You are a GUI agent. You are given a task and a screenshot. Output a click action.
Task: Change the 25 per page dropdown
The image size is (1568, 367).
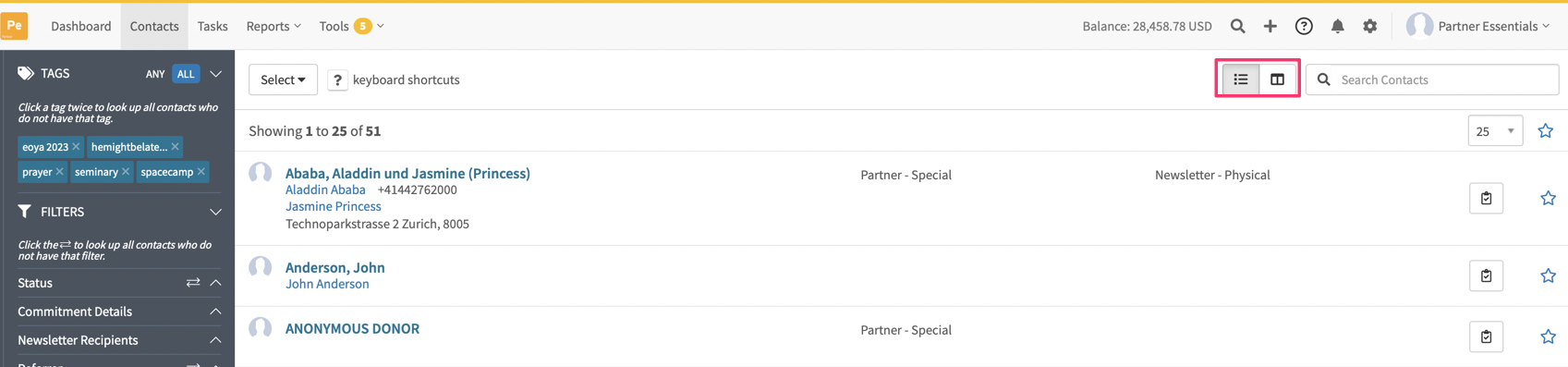[x=1495, y=130]
